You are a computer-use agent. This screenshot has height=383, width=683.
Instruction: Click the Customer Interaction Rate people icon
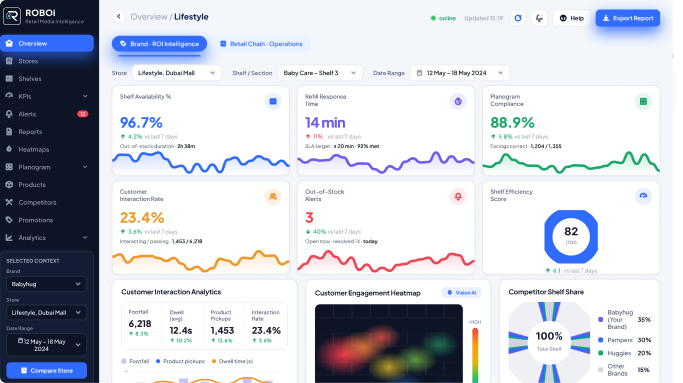click(273, 197)
